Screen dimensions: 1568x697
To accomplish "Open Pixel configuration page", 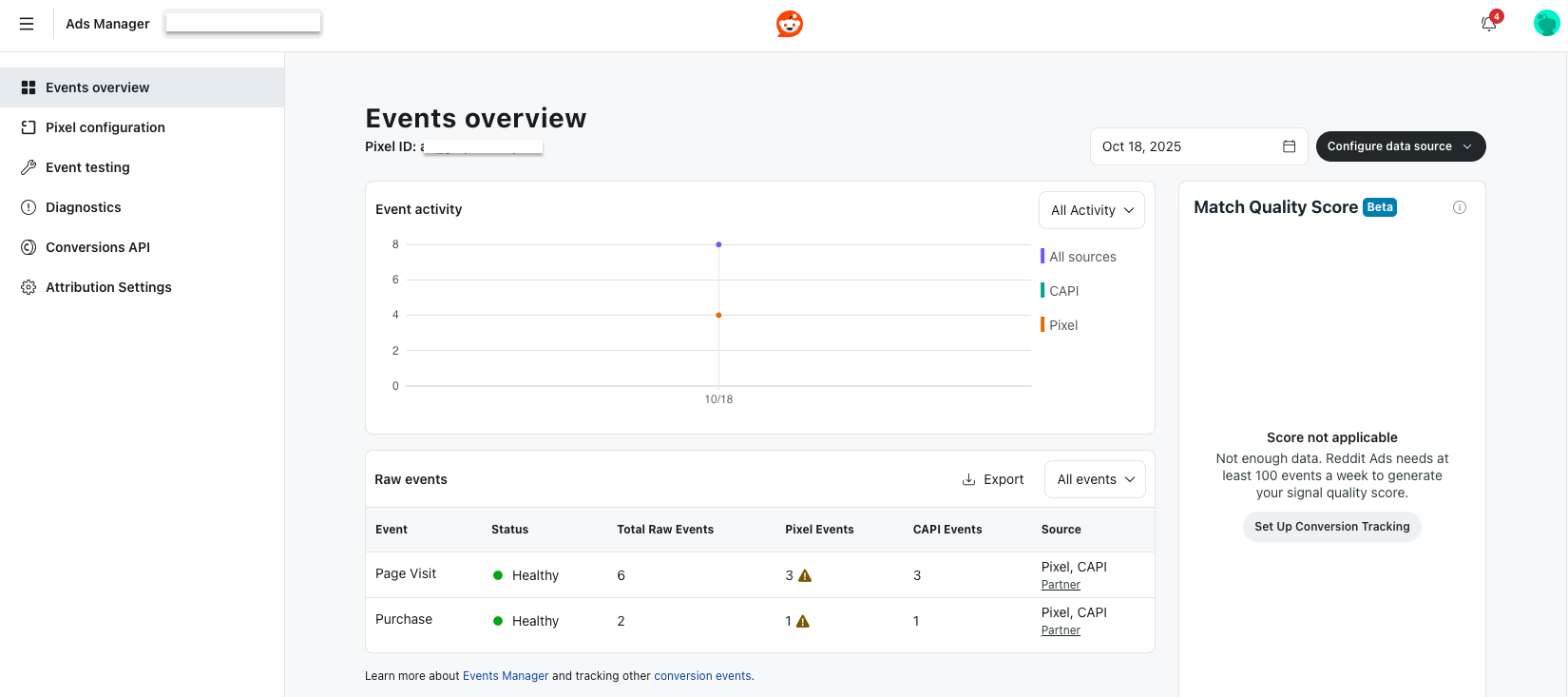I will [142, 127].
